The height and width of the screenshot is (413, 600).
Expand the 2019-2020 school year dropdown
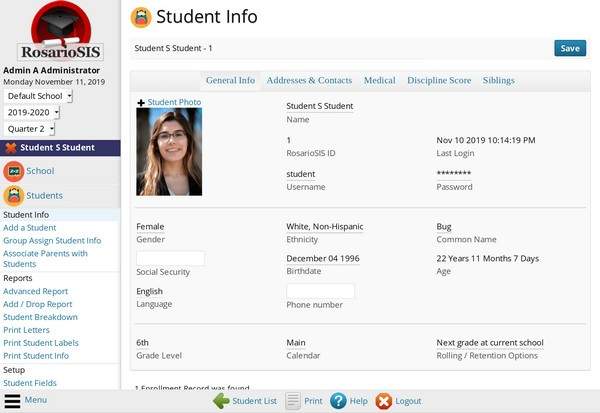click(x=33, y=112)
